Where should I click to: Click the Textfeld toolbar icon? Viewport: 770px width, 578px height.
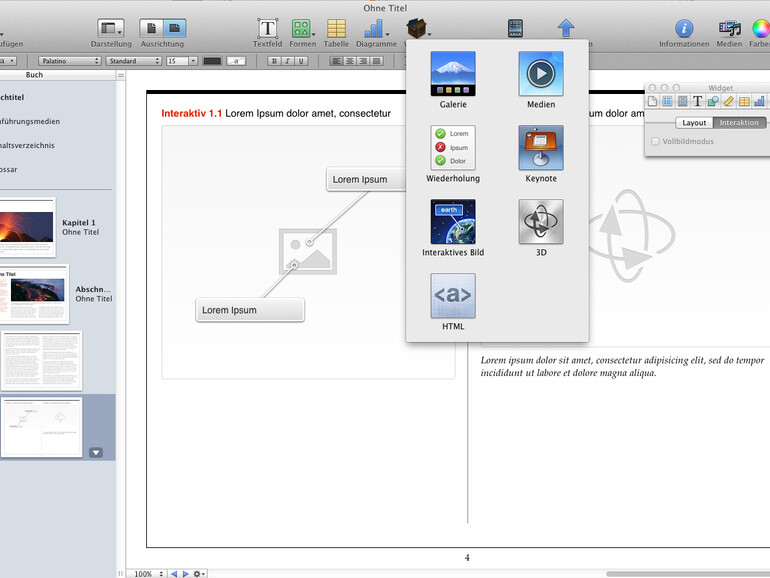tap(268, 28)
